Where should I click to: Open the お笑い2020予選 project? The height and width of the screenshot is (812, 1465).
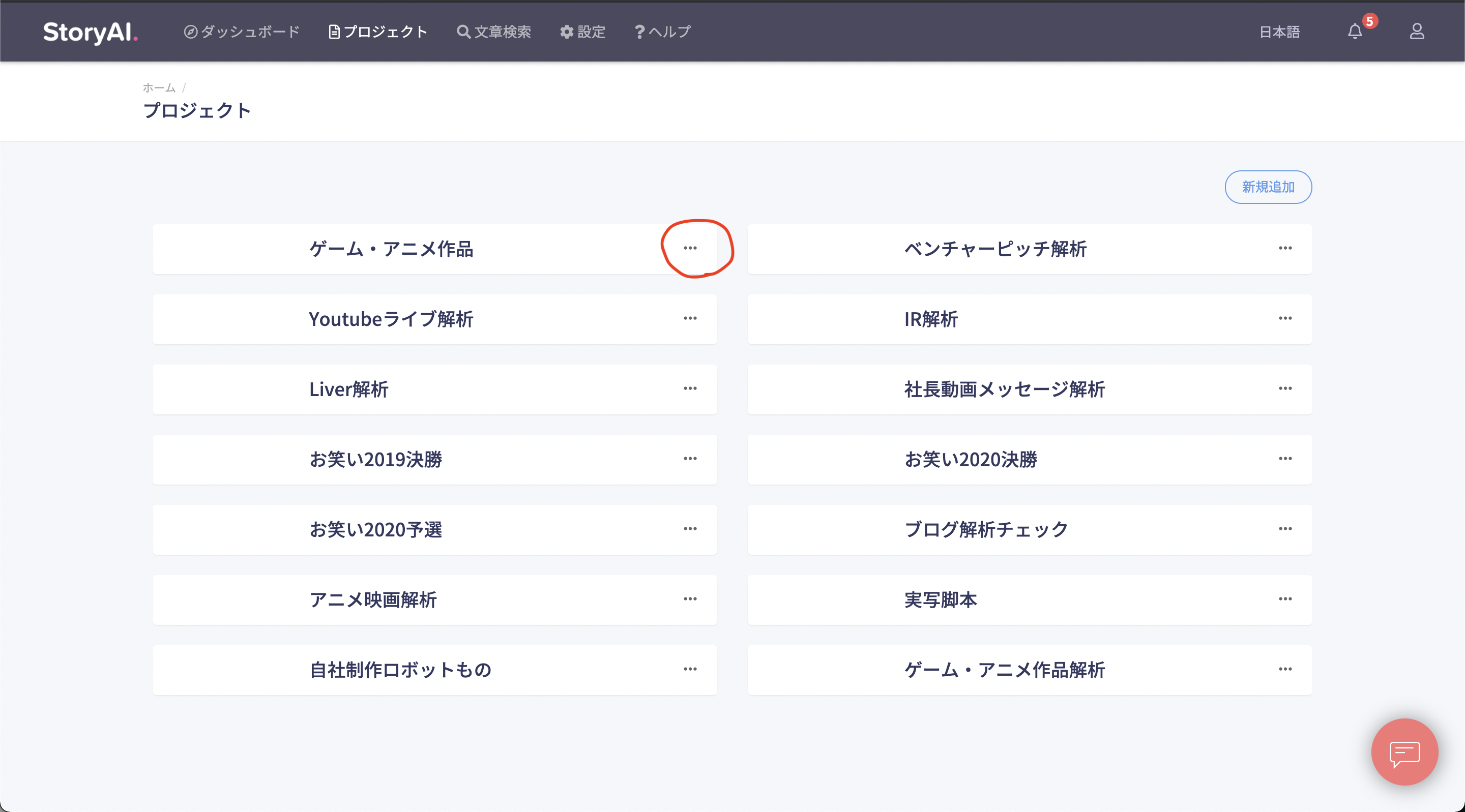[375, 530]
